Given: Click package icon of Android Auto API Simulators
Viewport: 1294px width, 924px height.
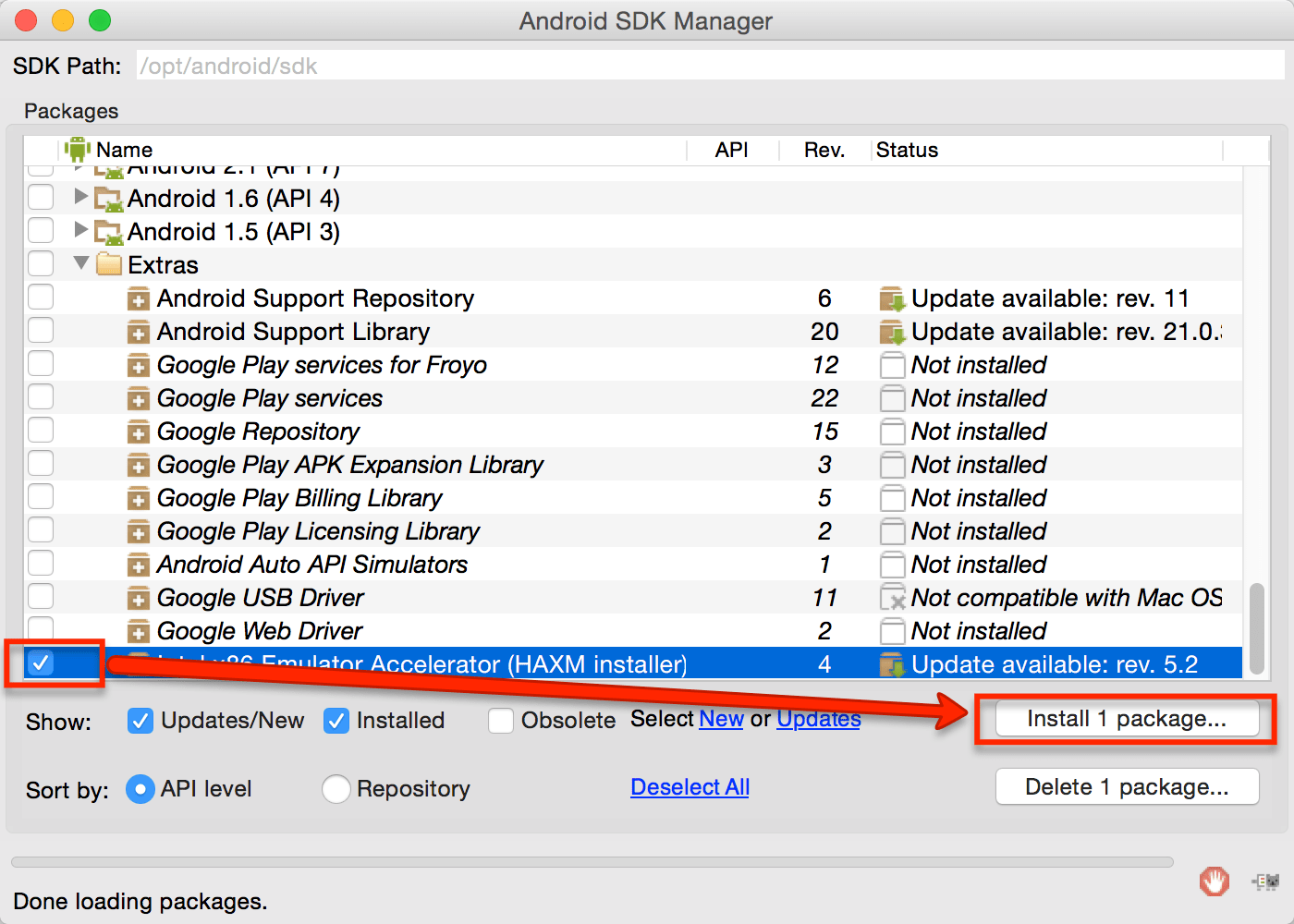Looking at the screenshot, I should [x=138, y=565].
